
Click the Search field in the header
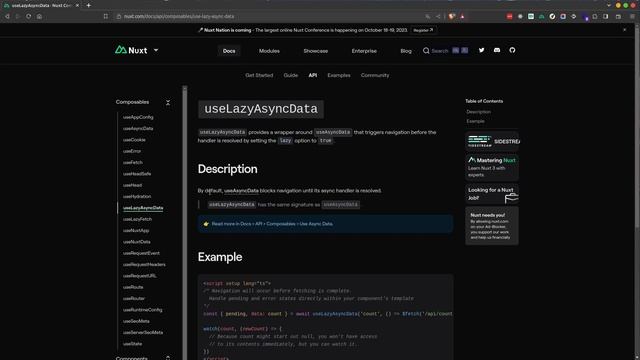click(445, 51)
